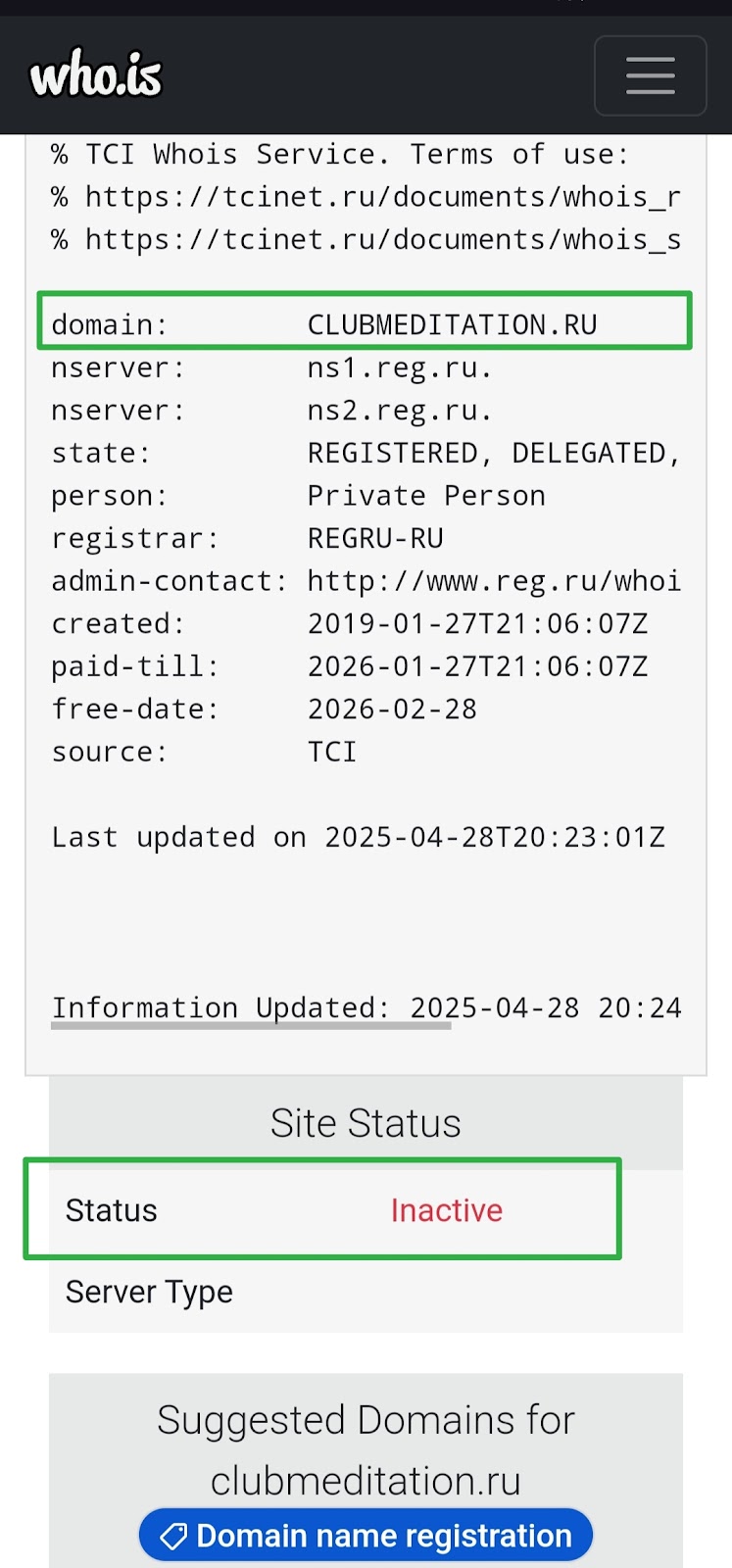Open the hamburger navigation menu
This screenshot has width=732, height=1568.
click(x=650, y=75)
